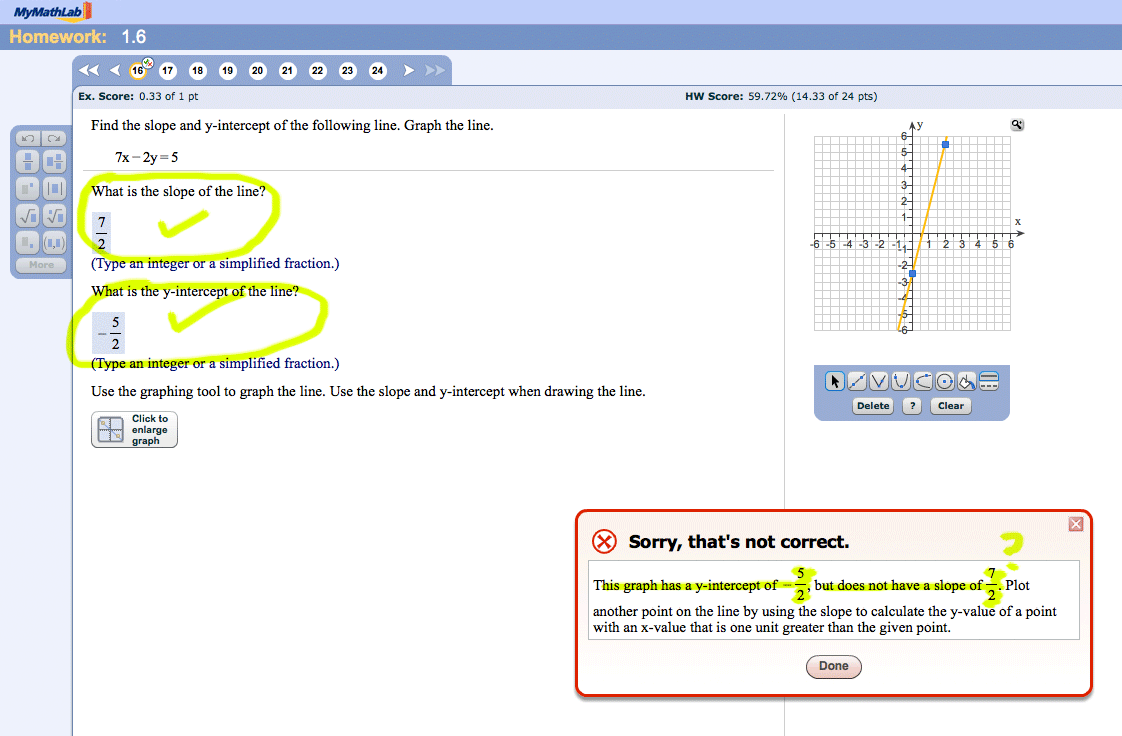Screen dimensions: 1122x736
Task: Select the circle graphing tool
Action: [x=945, y=381]
